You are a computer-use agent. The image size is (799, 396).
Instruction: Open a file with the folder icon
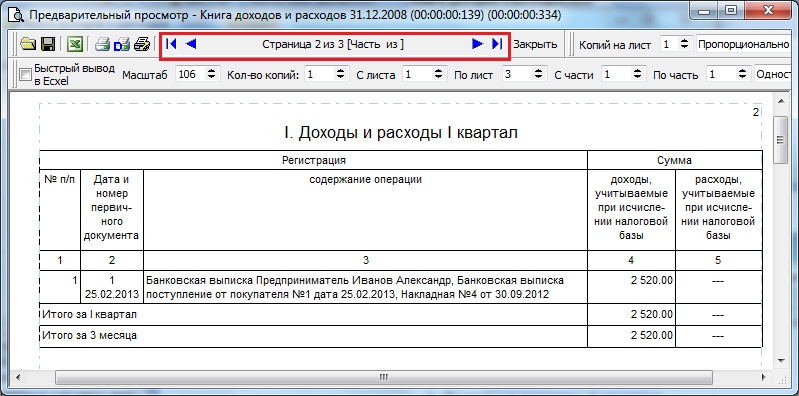(27, 44)
